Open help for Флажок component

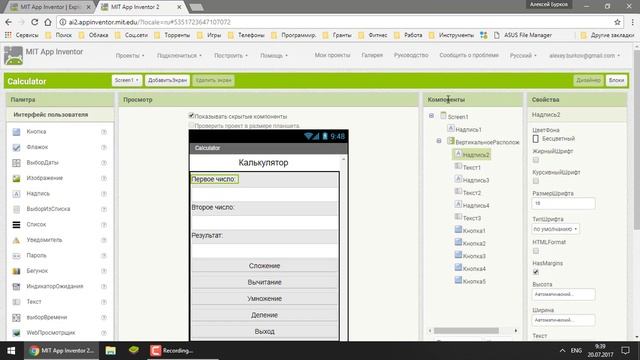(x=104, y=147)
